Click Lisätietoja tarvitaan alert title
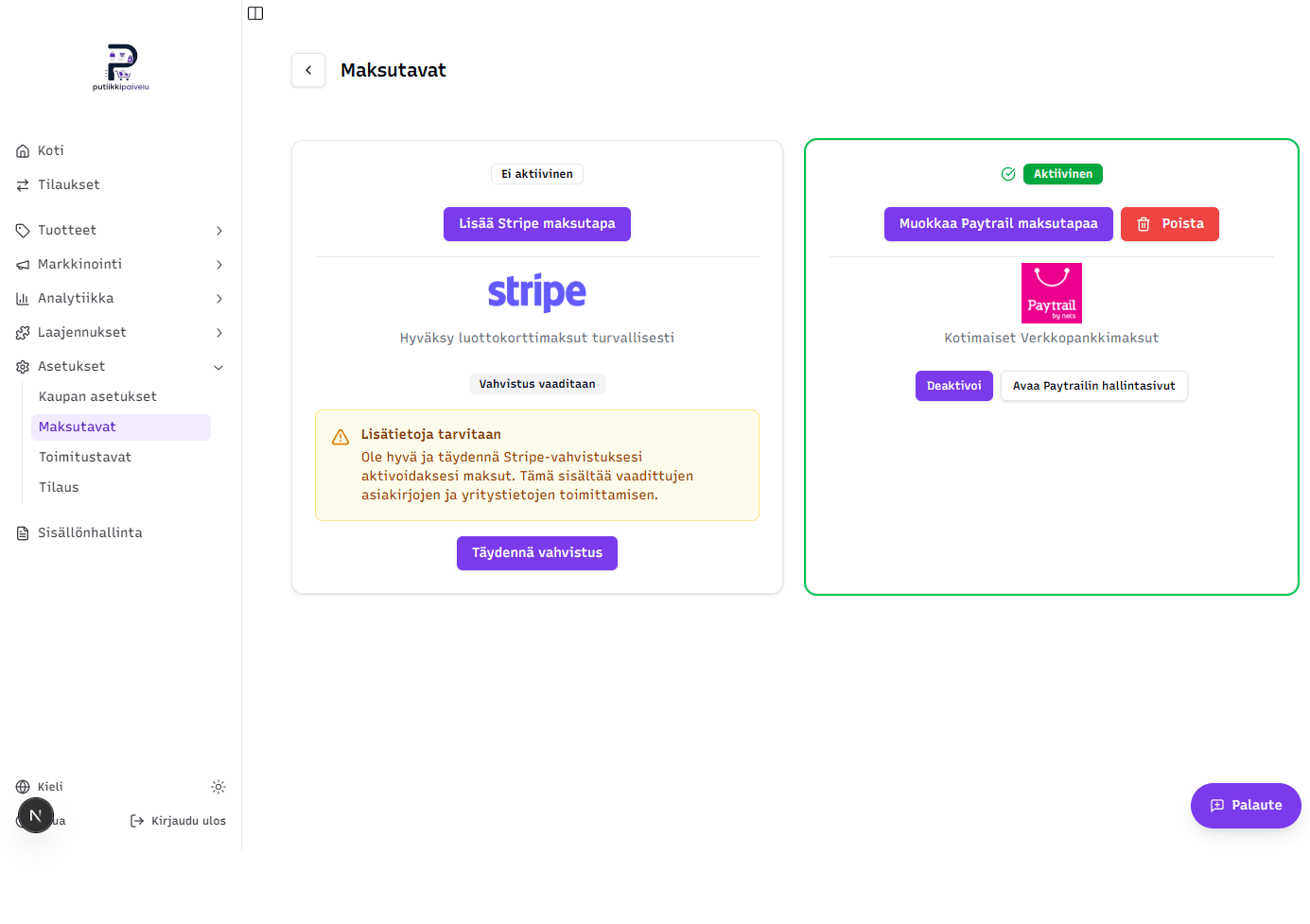 (431, 434)
